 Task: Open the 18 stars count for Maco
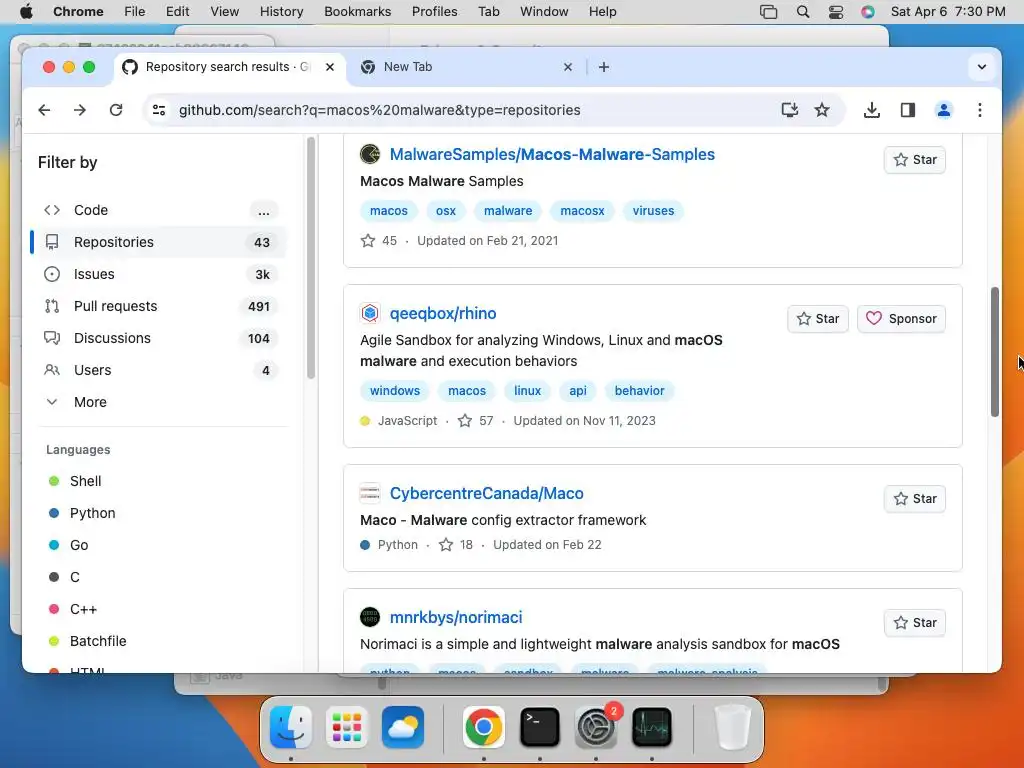tap(456, 545)
